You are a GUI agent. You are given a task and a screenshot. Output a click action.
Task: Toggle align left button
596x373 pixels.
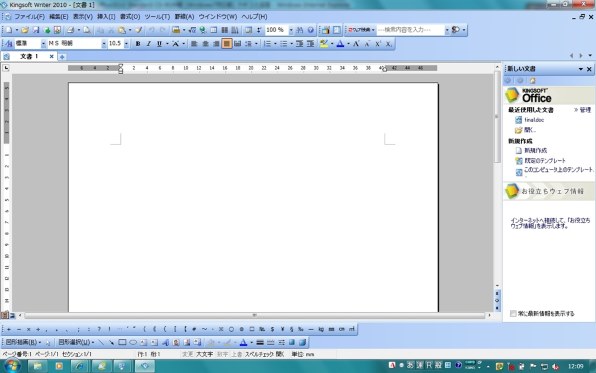194,44
